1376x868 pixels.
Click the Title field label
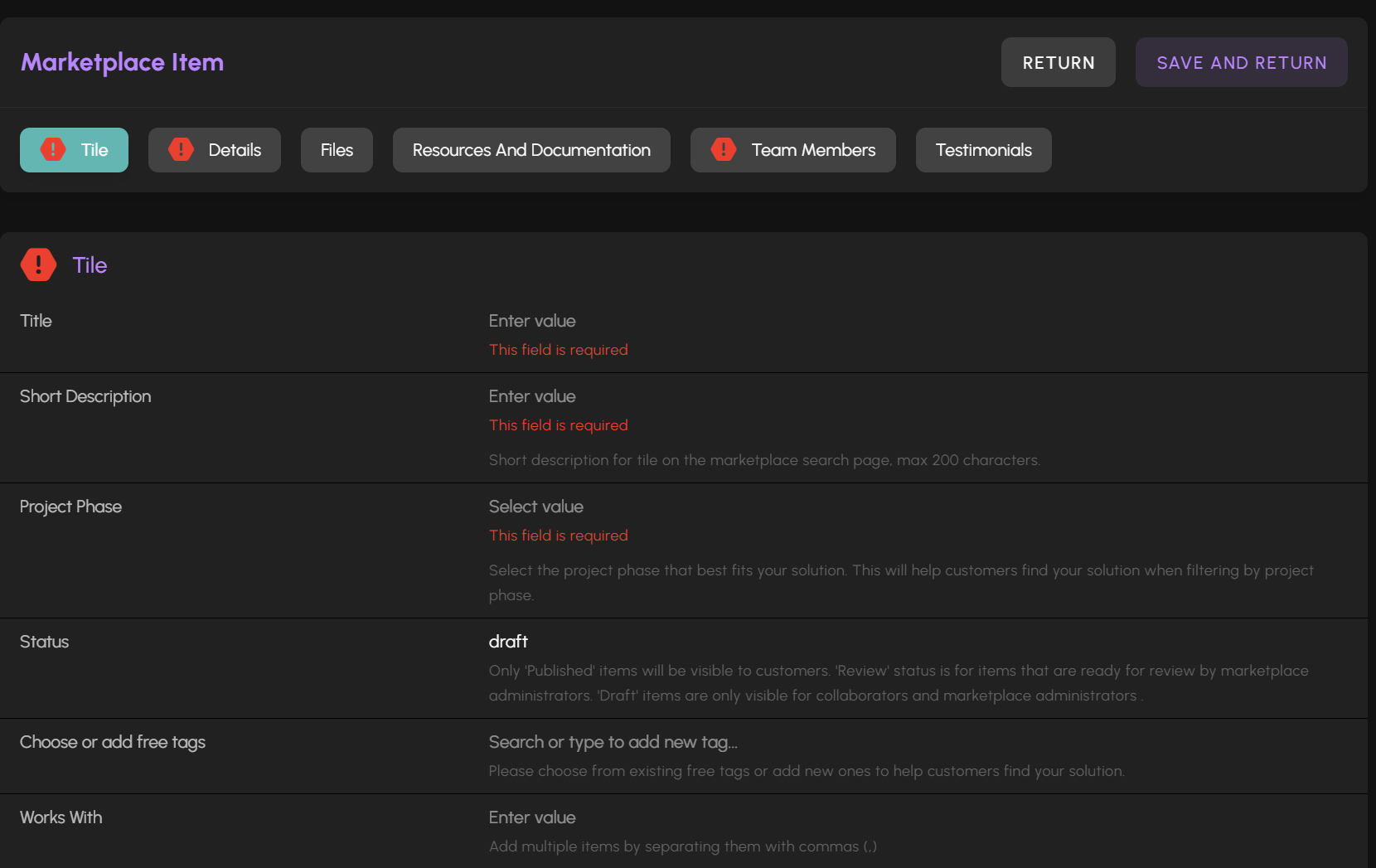coord(36,321)
